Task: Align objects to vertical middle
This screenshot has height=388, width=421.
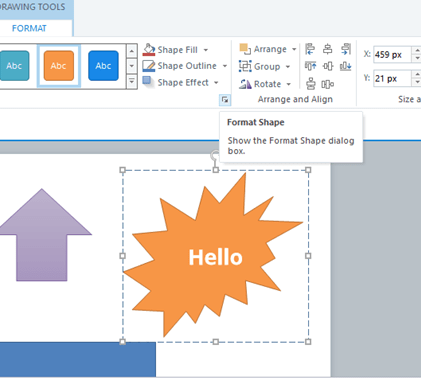Action: pyautogui.click(x=328, y=66)
